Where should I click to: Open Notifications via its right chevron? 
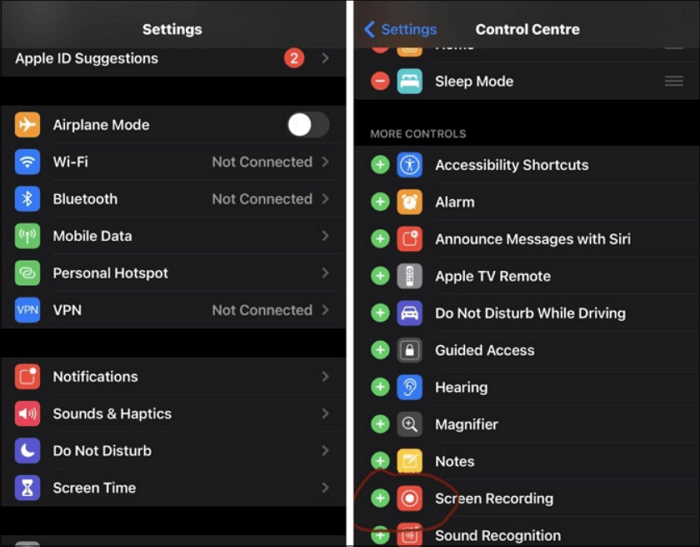[x=326, y=377]
